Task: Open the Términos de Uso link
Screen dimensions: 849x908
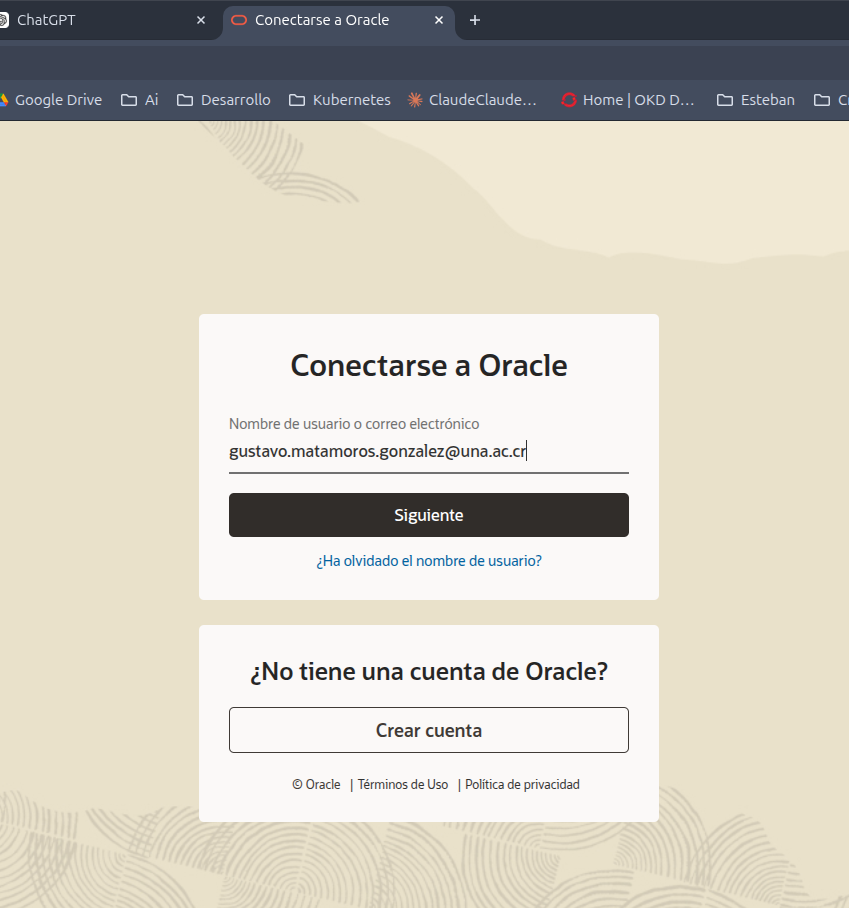Action: (x=403, y=785)
